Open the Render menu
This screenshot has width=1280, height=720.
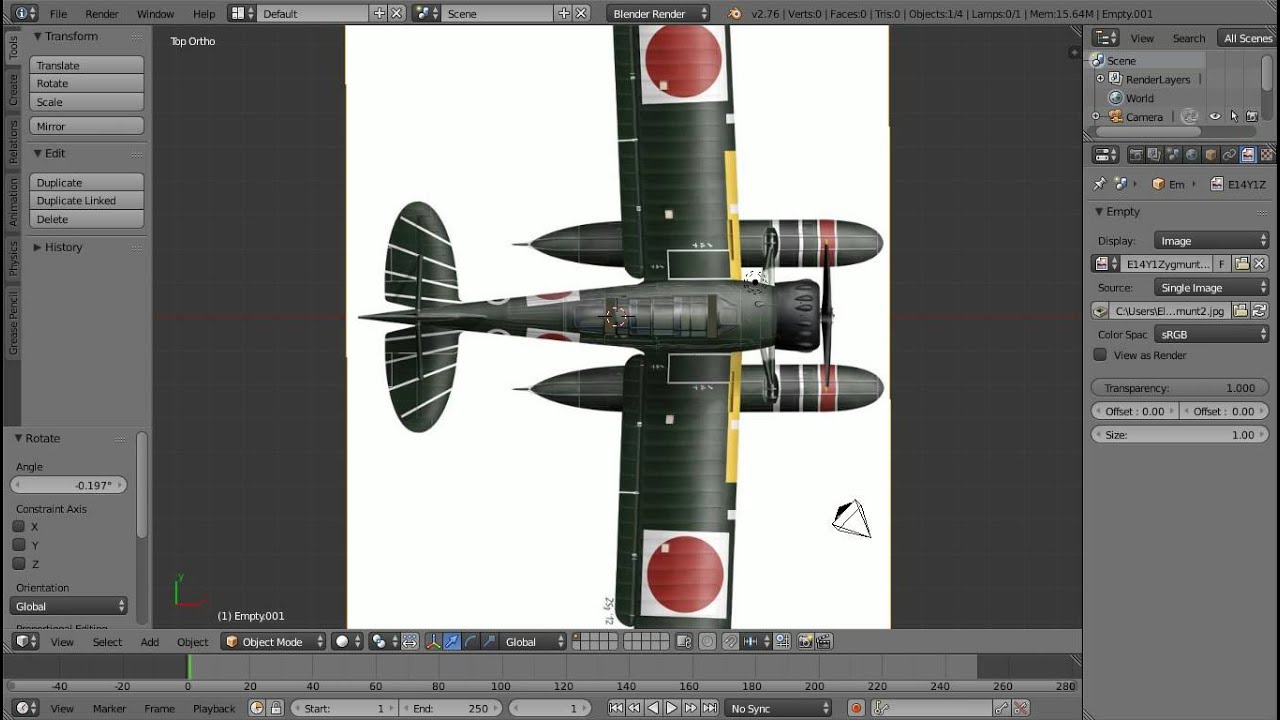click(102, 14)
